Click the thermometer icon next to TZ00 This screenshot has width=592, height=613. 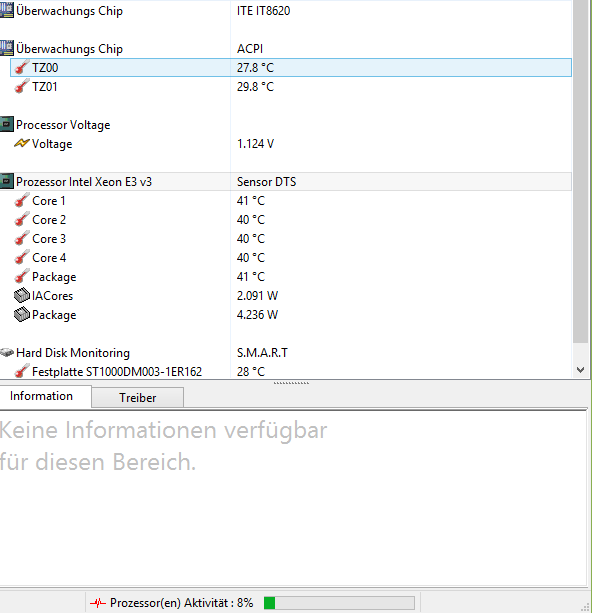(22, 68)
